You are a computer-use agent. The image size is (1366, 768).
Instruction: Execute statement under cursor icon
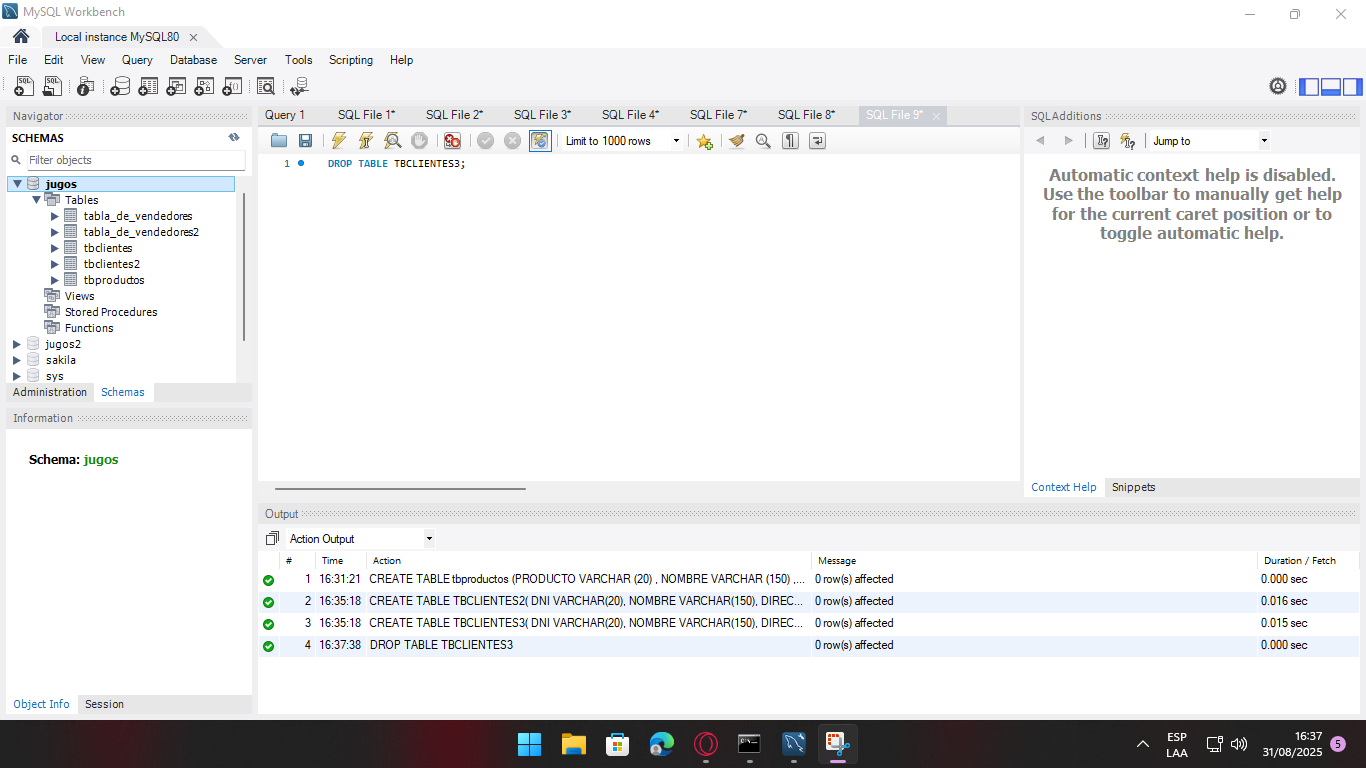pos(366,141)
